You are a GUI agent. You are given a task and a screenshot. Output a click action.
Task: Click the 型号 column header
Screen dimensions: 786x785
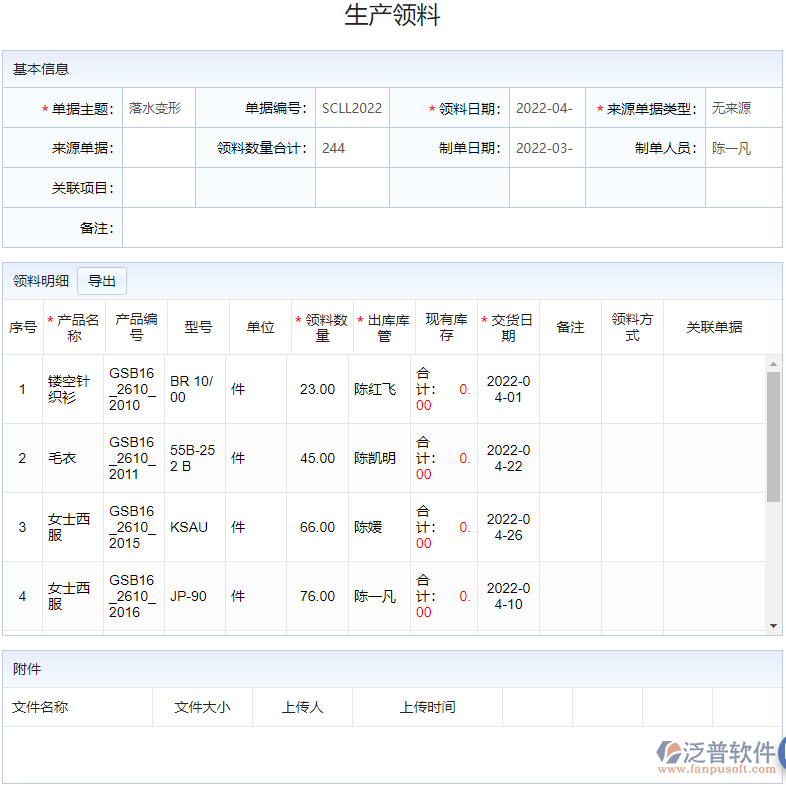(x=199, y=327)
